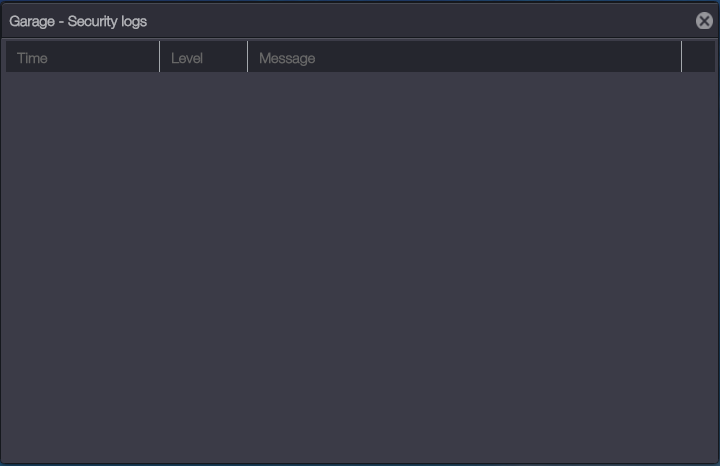This screenshot has width=720, height=466.
Task: Click the bottom-right corner of the logs list
Action: coord(708,454)
